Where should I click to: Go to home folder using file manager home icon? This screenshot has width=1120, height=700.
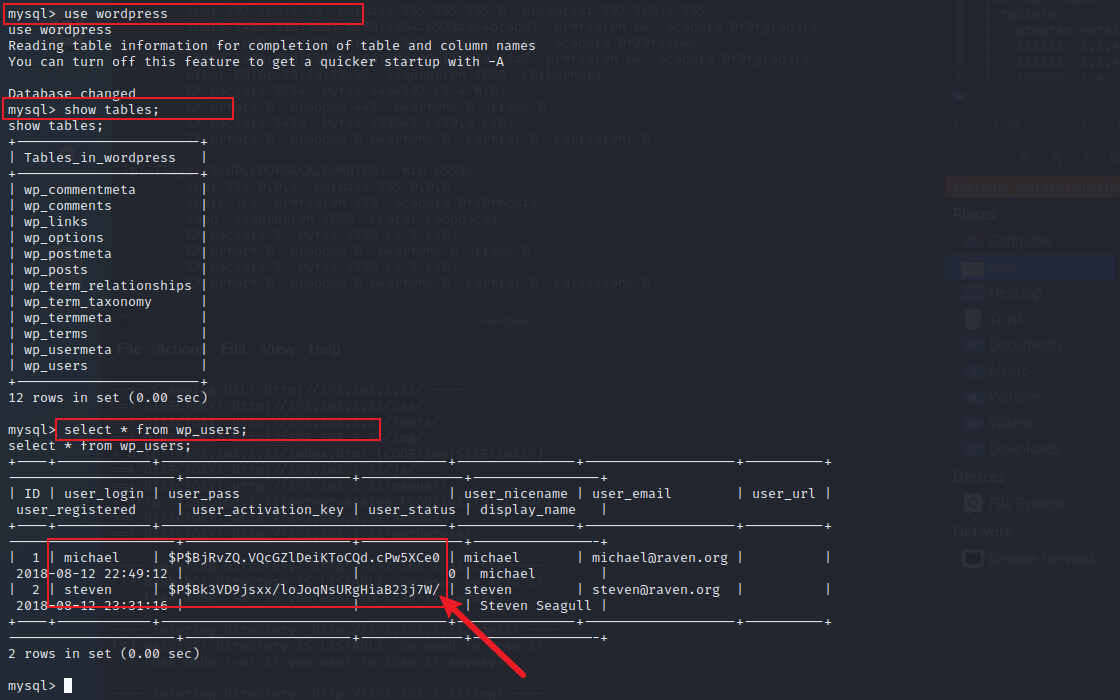coord(1057,157)
